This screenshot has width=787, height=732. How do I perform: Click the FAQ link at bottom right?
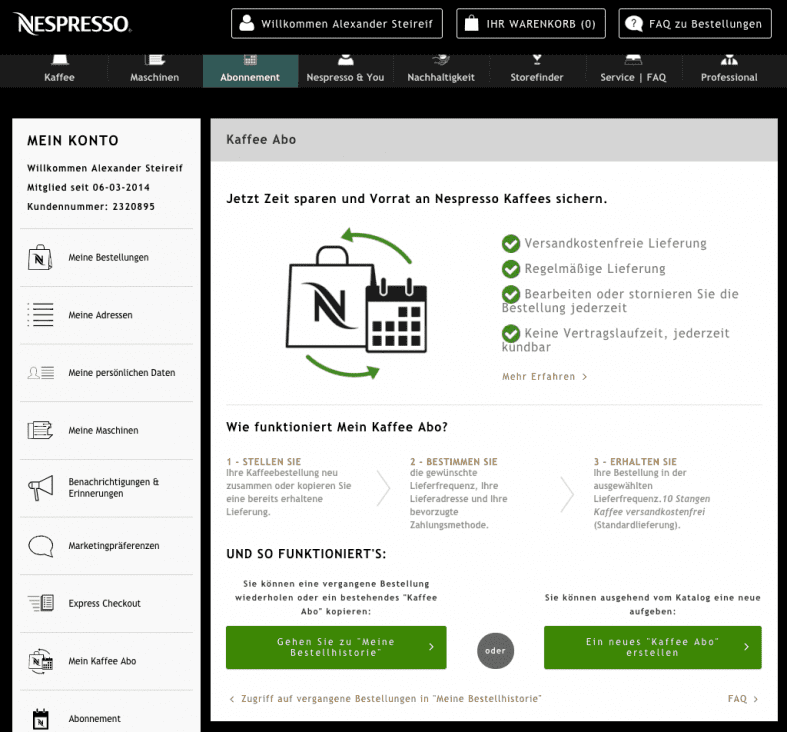742,699
